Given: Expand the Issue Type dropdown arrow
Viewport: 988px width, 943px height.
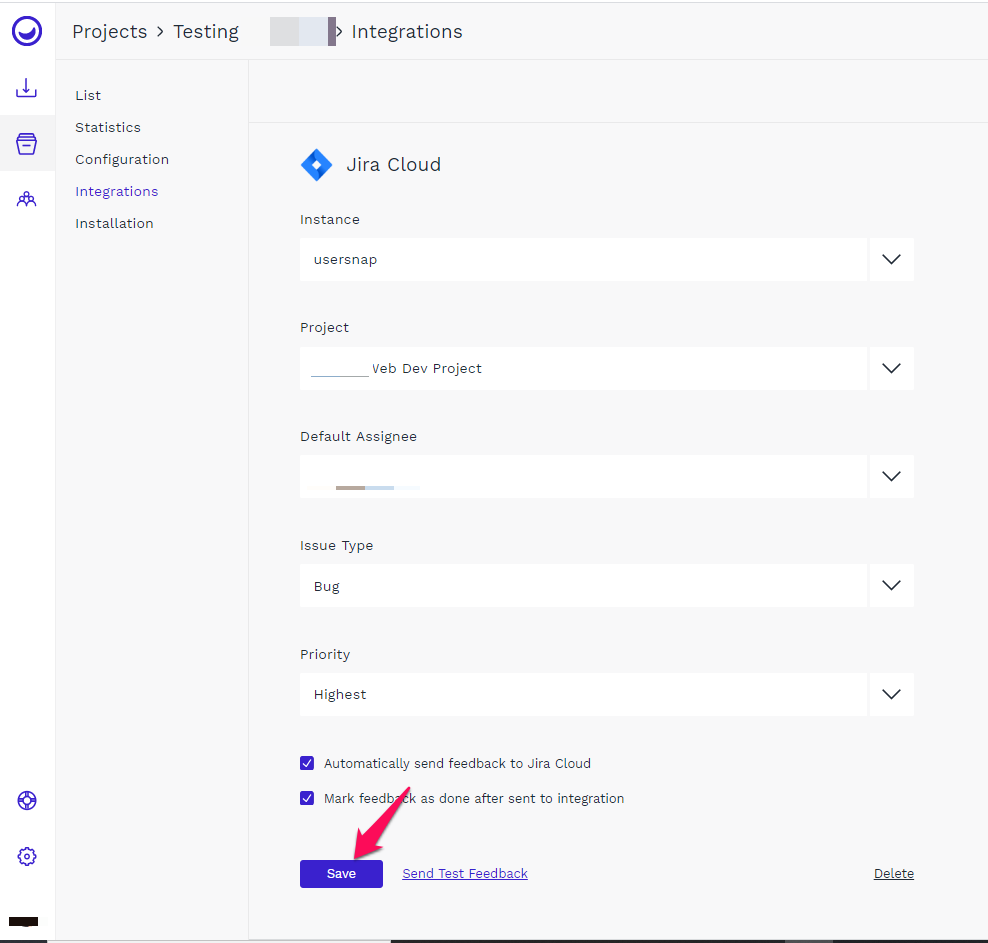Looking at the screenshot, I should [x=891, y=586].
